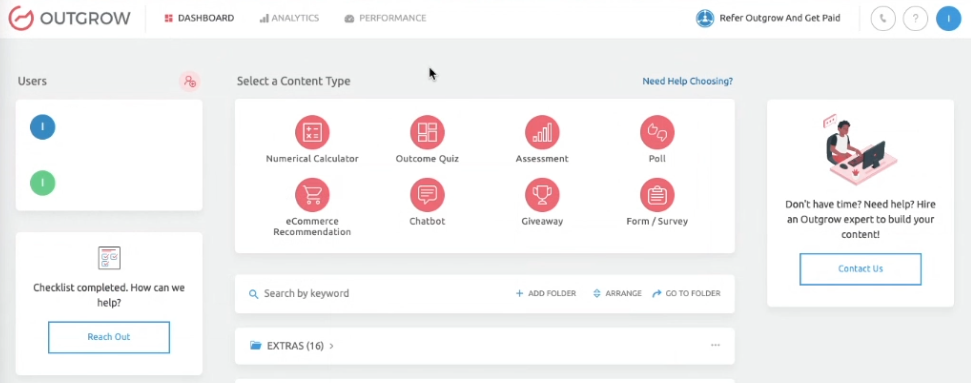Image resolution: width=971 pixels, height=383 pixels.
Task: Go to the Performance tab
Action: 385,18
